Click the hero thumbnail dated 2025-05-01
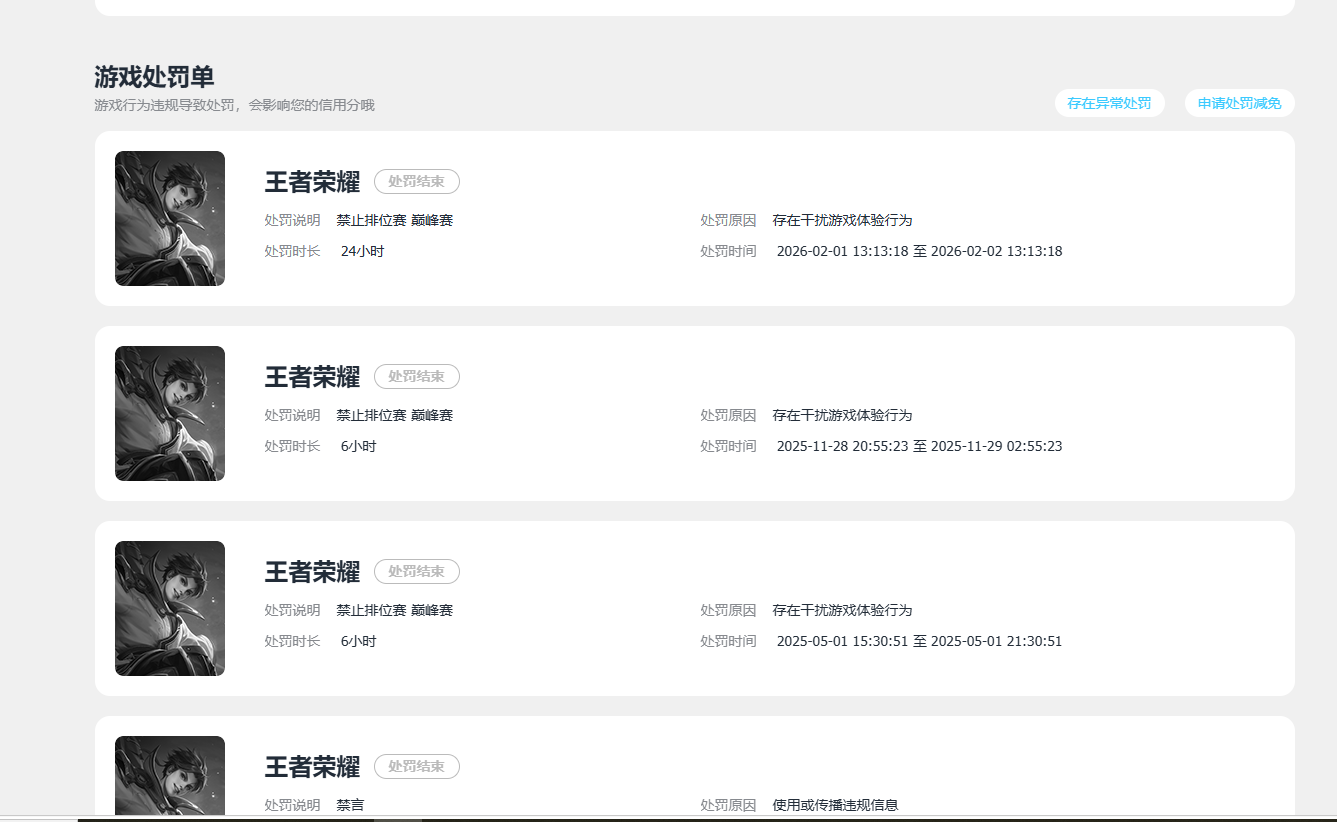1337x822 pixels. 170,608
